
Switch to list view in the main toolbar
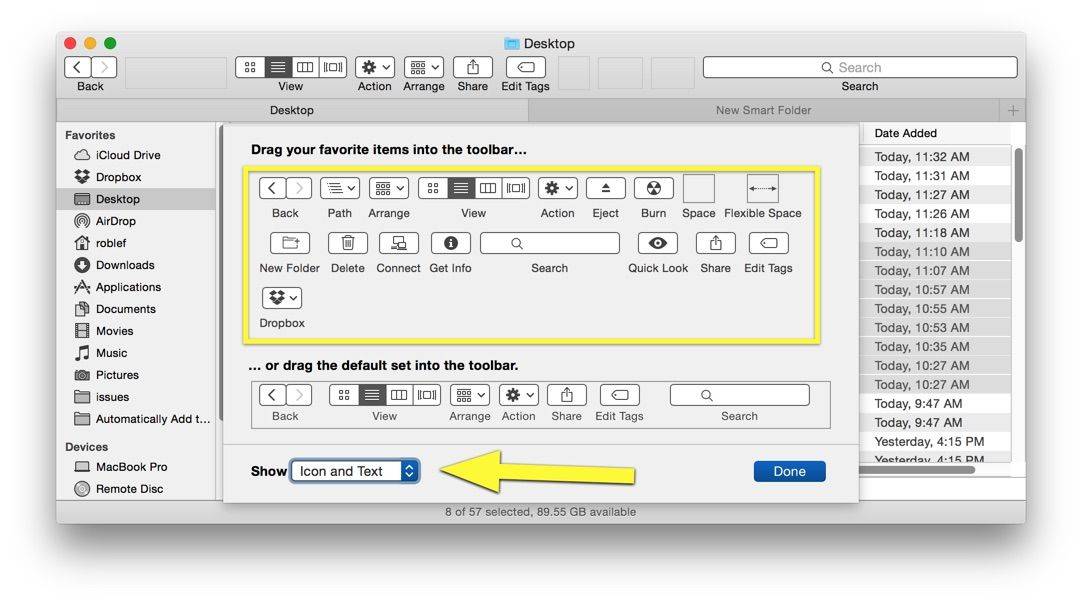278,67
